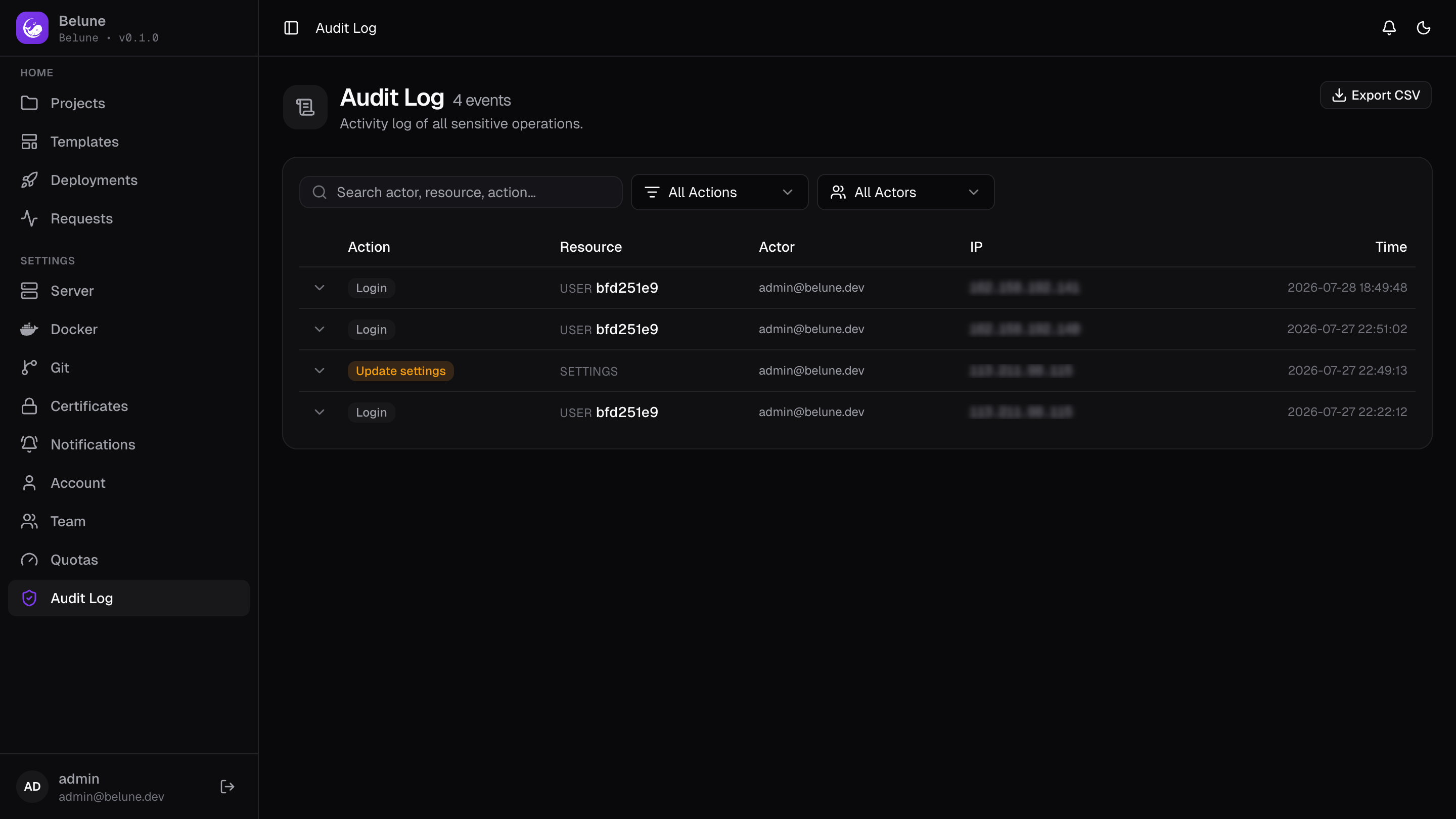Click the Belune whale logo icon
The height and width of the screenshot is (819, 1456).
pos(32,28)
